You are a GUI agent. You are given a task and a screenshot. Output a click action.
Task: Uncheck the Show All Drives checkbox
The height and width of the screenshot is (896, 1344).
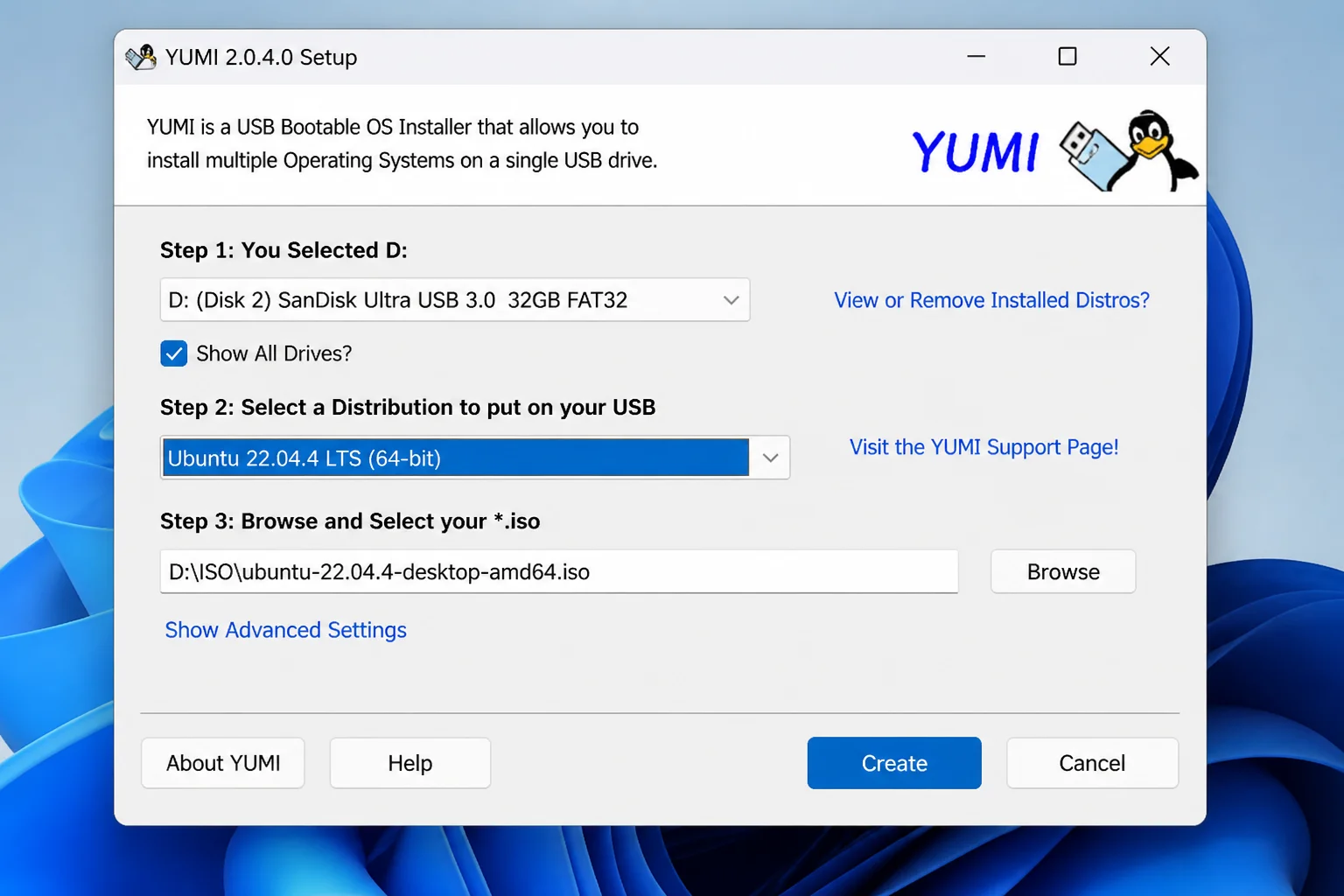point(173,353)
